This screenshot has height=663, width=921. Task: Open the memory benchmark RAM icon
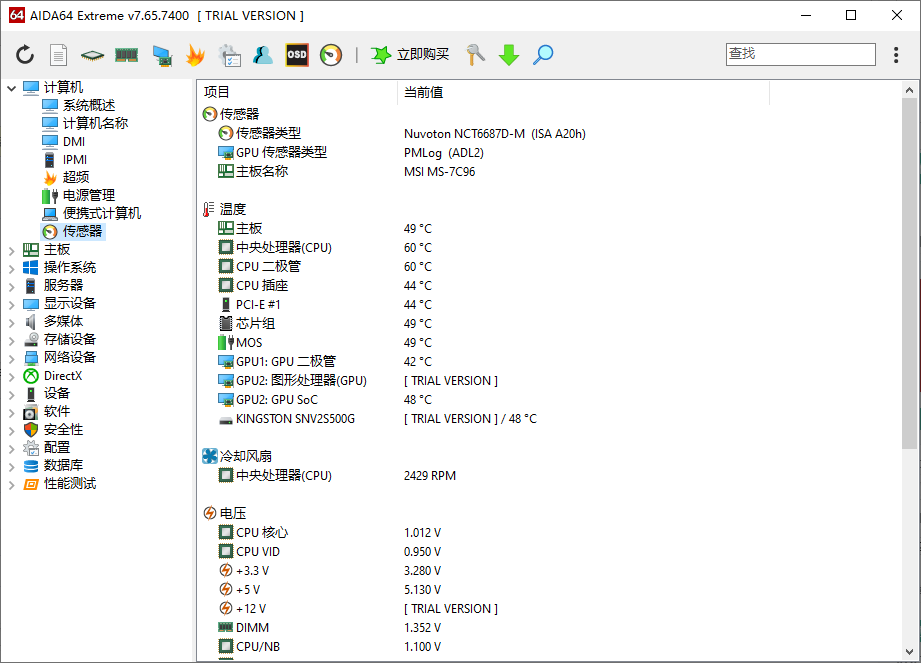click(x=126, y=55)
